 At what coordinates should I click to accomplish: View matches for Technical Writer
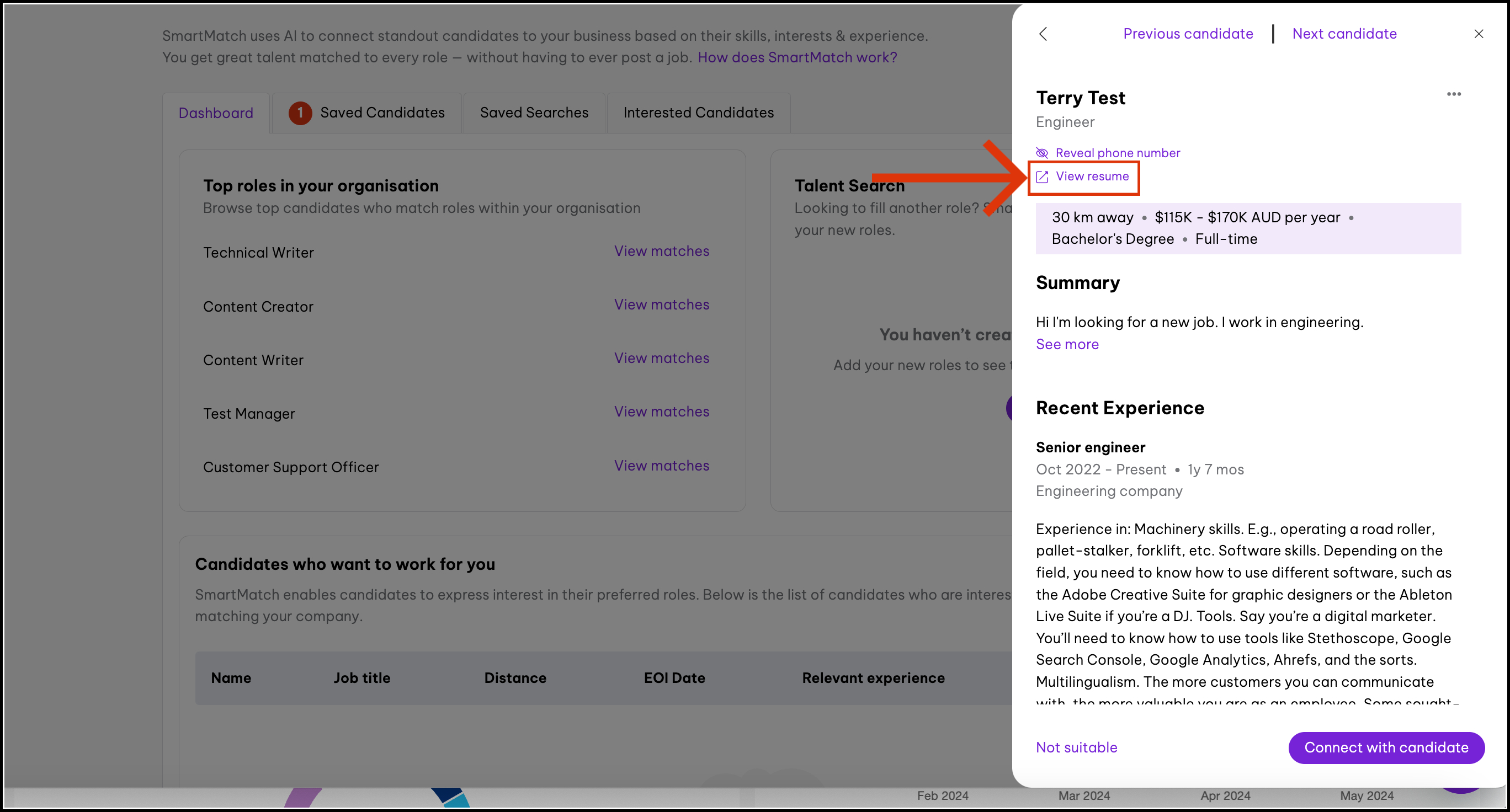pos(661,252)
